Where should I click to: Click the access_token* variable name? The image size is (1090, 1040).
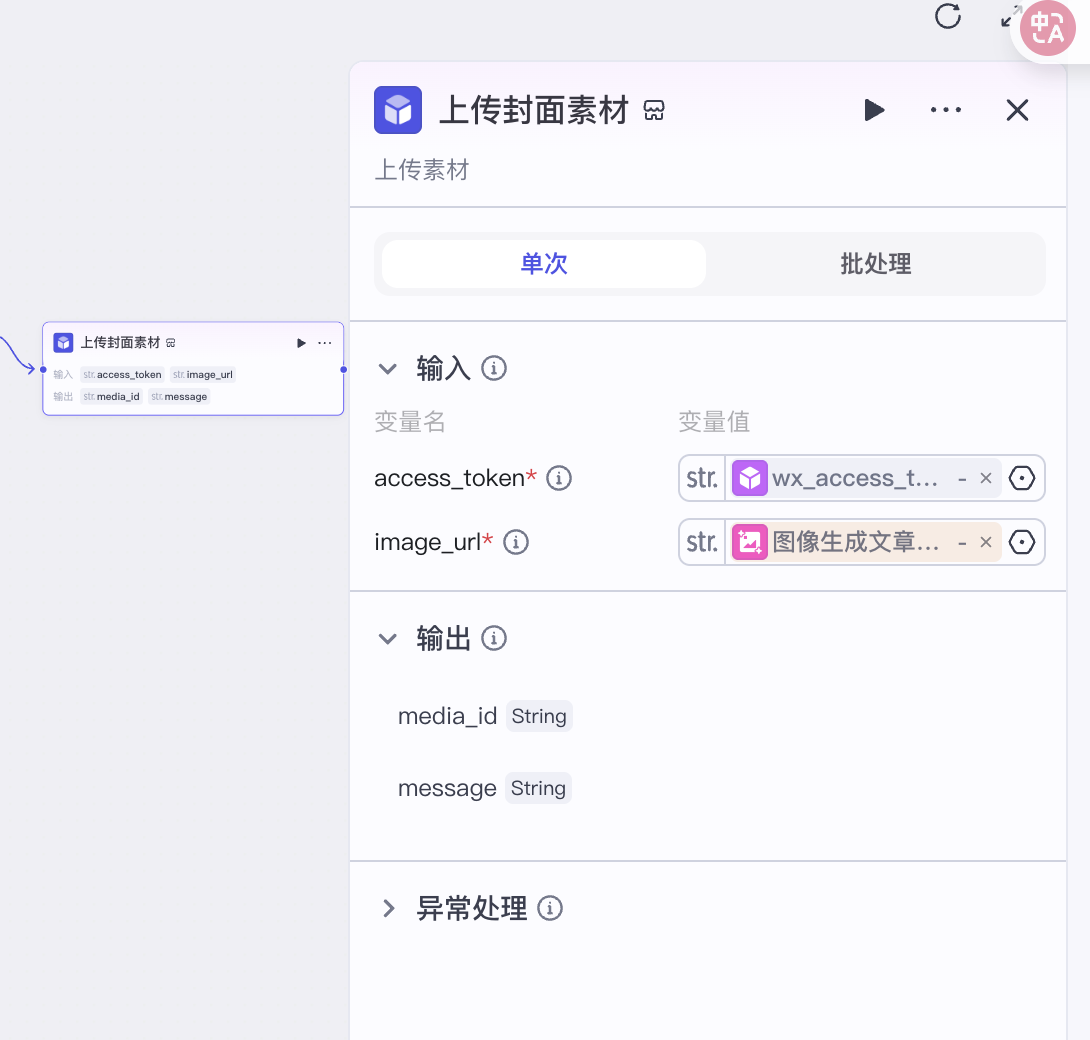click(455, 478)
